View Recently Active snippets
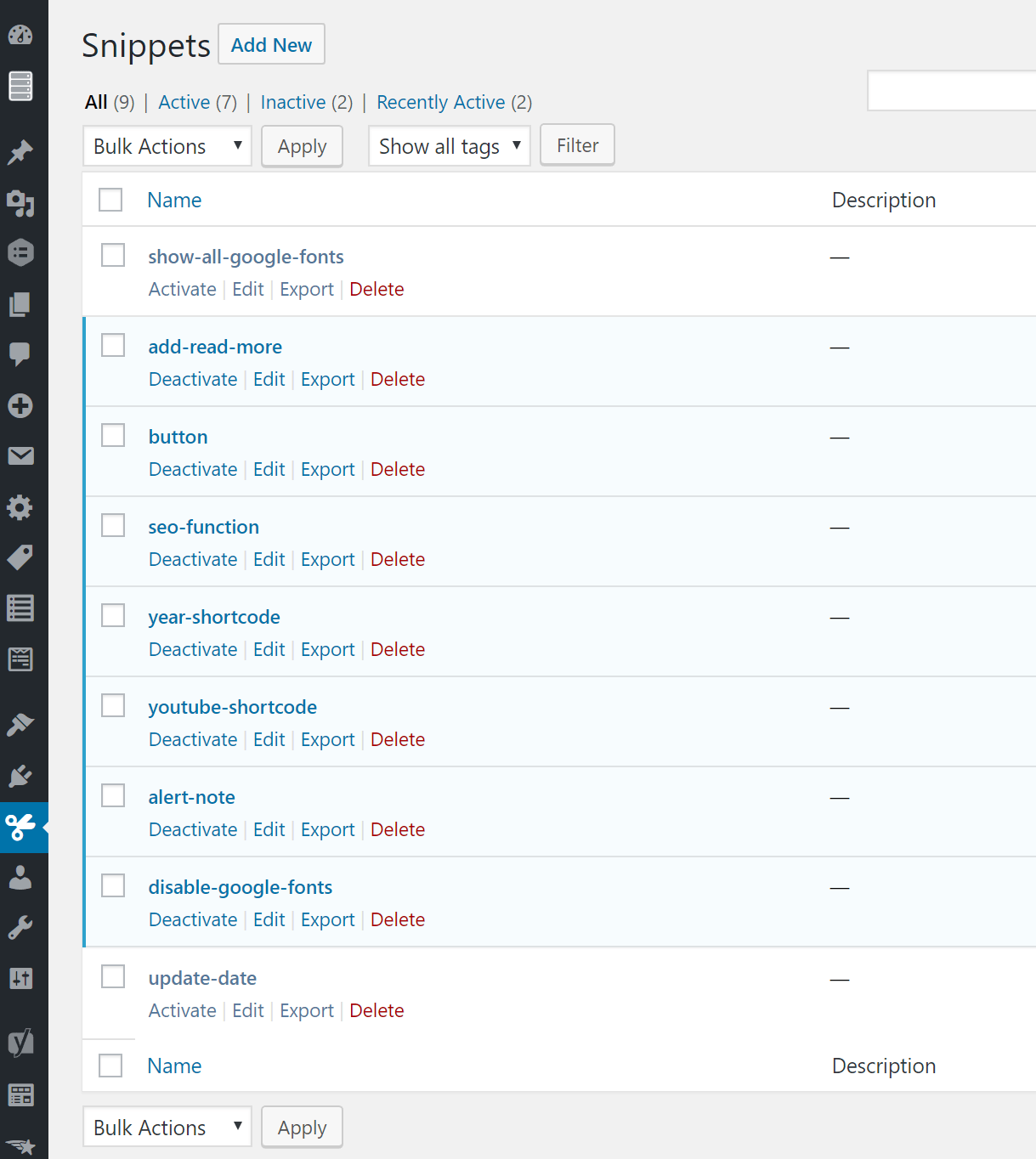Viewport: 1036px width, 1159px height. (440, 102)
